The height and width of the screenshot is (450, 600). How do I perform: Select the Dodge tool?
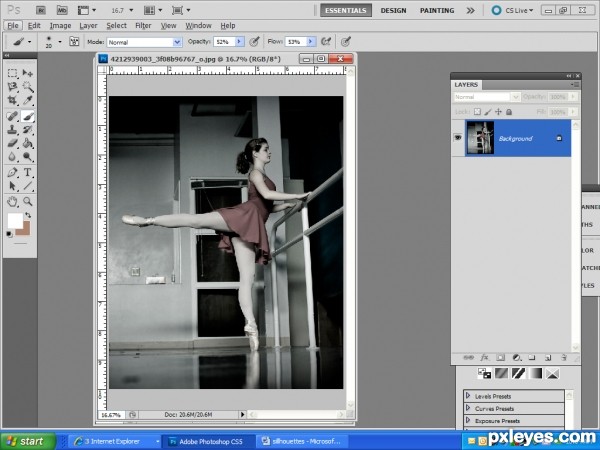(x=28, y=157)
